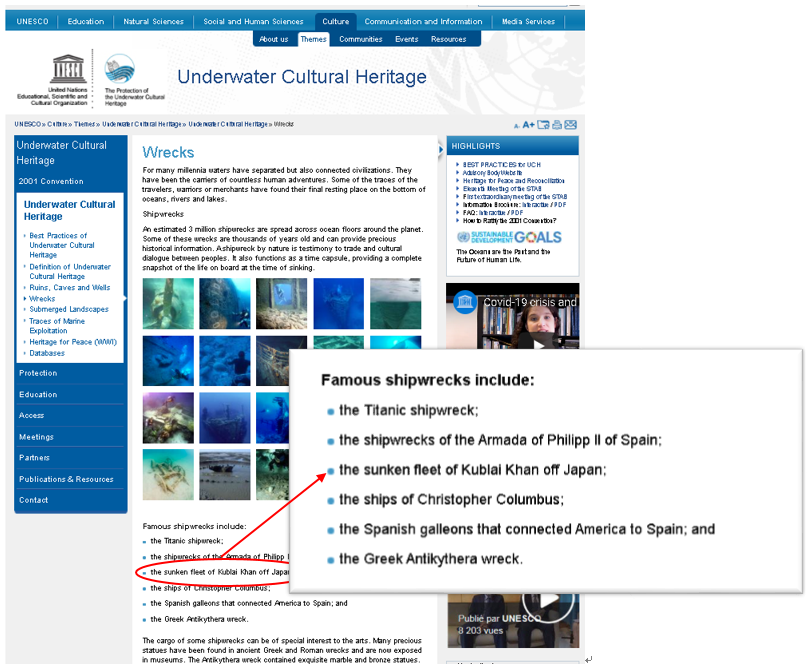Select the Resources sub-menu item
The width and height of the screenshot is (808, 664).
coord(448,39)
